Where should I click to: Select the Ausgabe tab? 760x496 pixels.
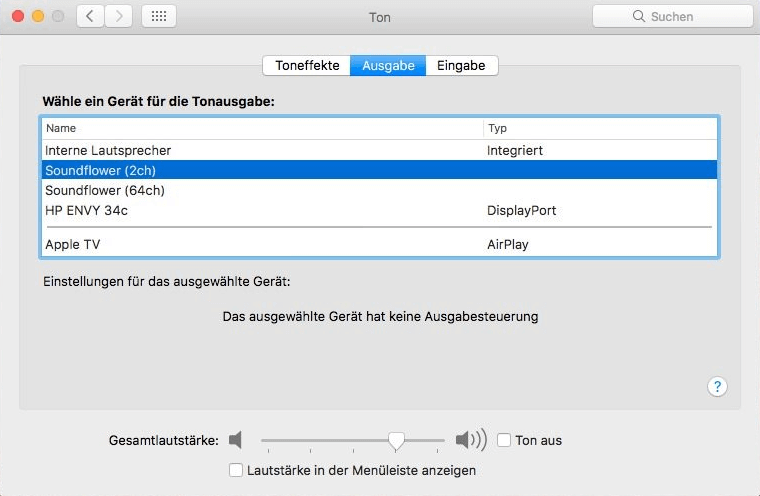coord(388,65)
